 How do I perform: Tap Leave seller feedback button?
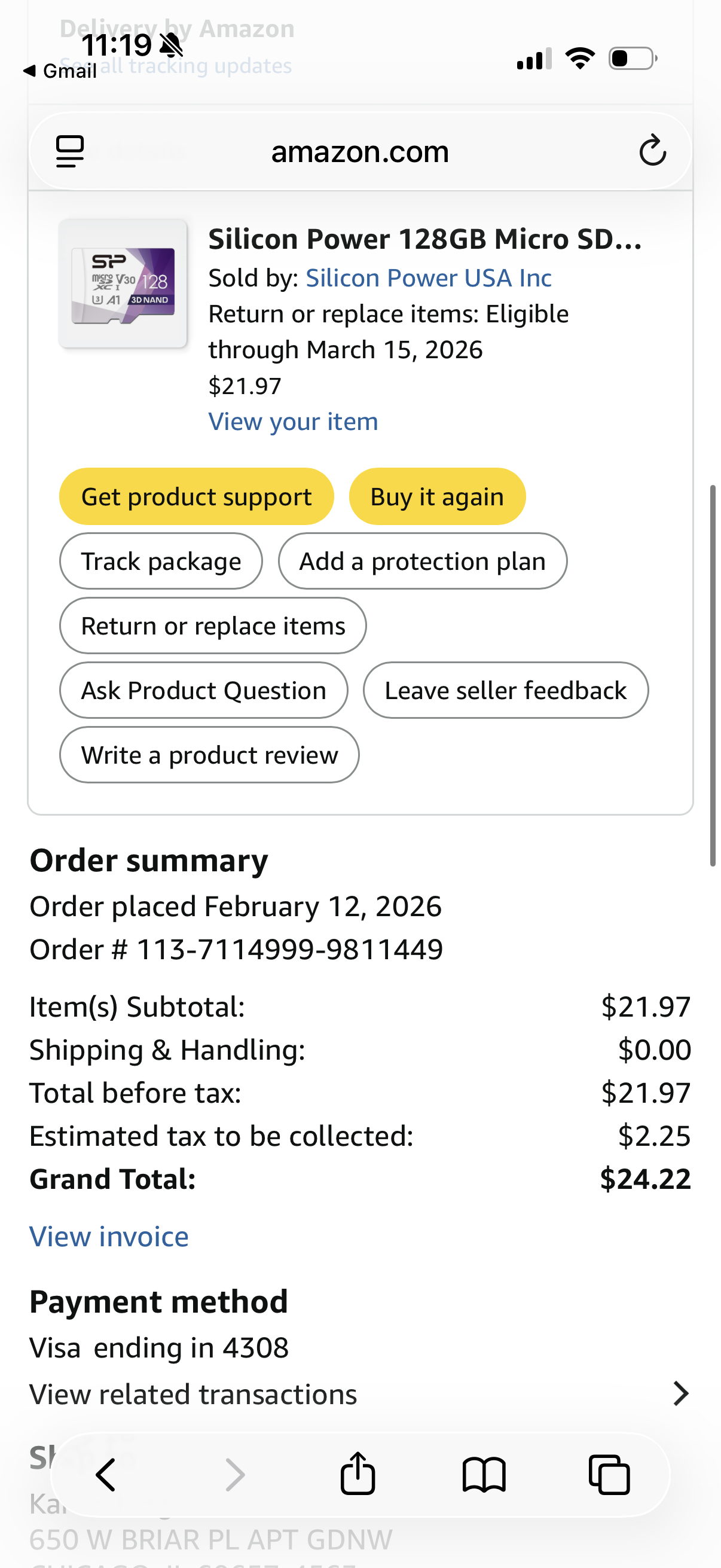click(x=505, y=690)
